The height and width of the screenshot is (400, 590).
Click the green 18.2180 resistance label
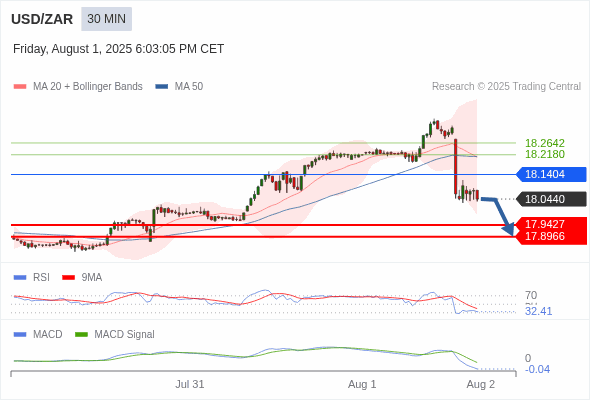point(545,154)
